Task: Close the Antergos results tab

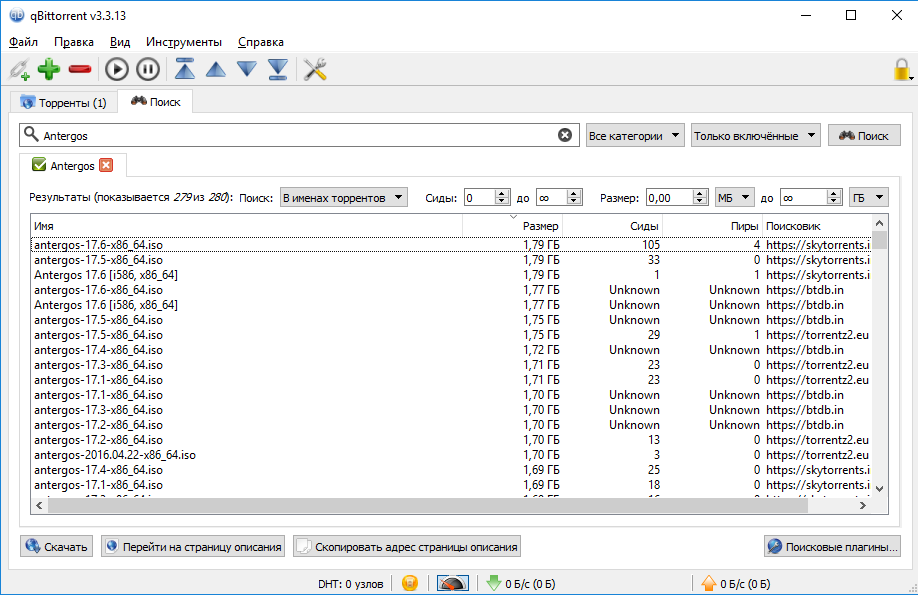Action: pos(106,165)
